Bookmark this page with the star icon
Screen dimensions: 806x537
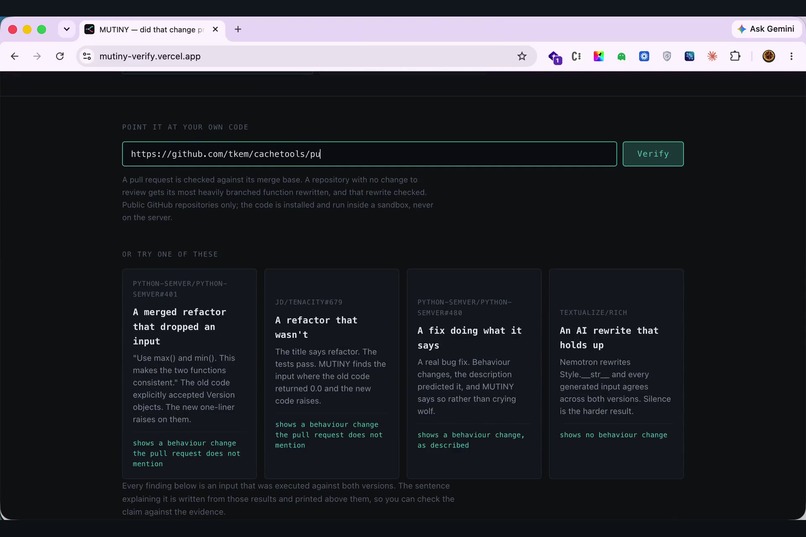522,56
